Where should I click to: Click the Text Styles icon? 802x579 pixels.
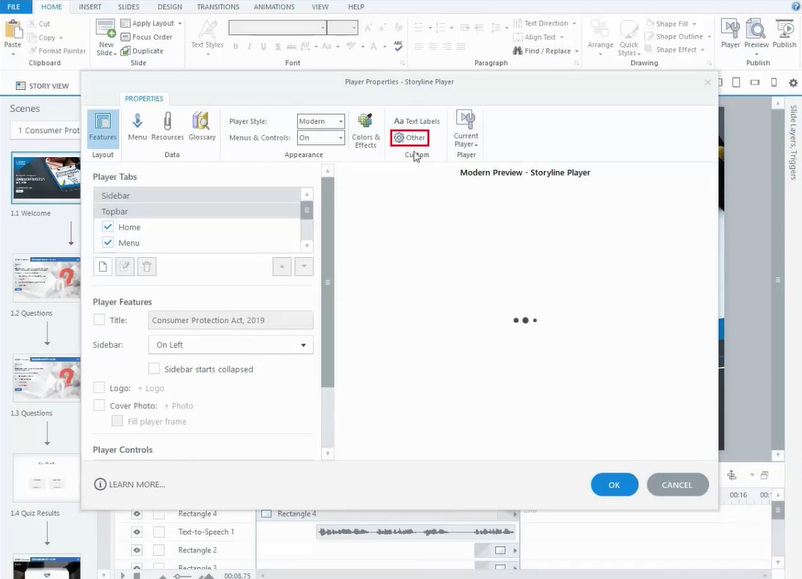tap(207, 37)
